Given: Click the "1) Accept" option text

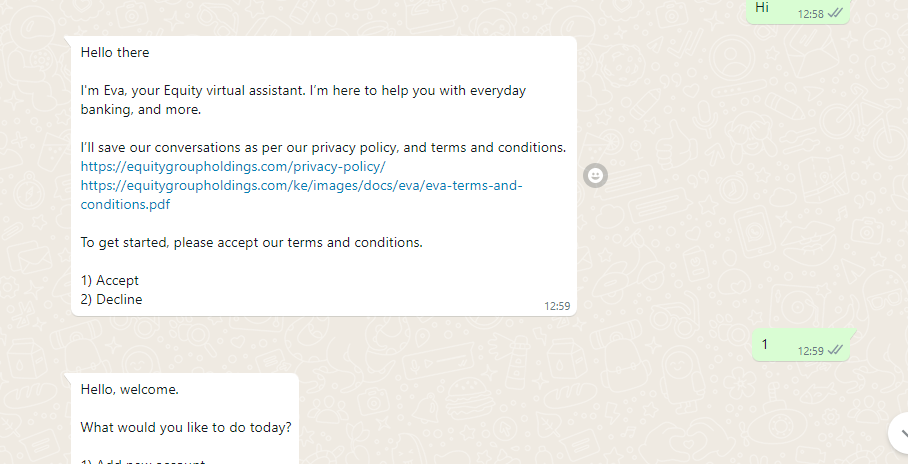Looking at the screenshot, I should [x=109, y=280].
